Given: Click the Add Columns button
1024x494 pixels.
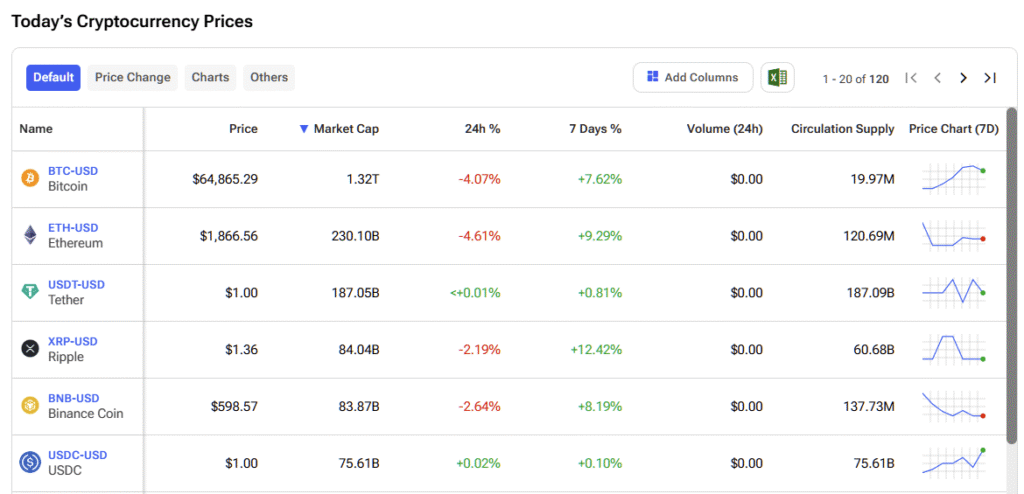Looking at the screenshot, I should coord(692,78).
